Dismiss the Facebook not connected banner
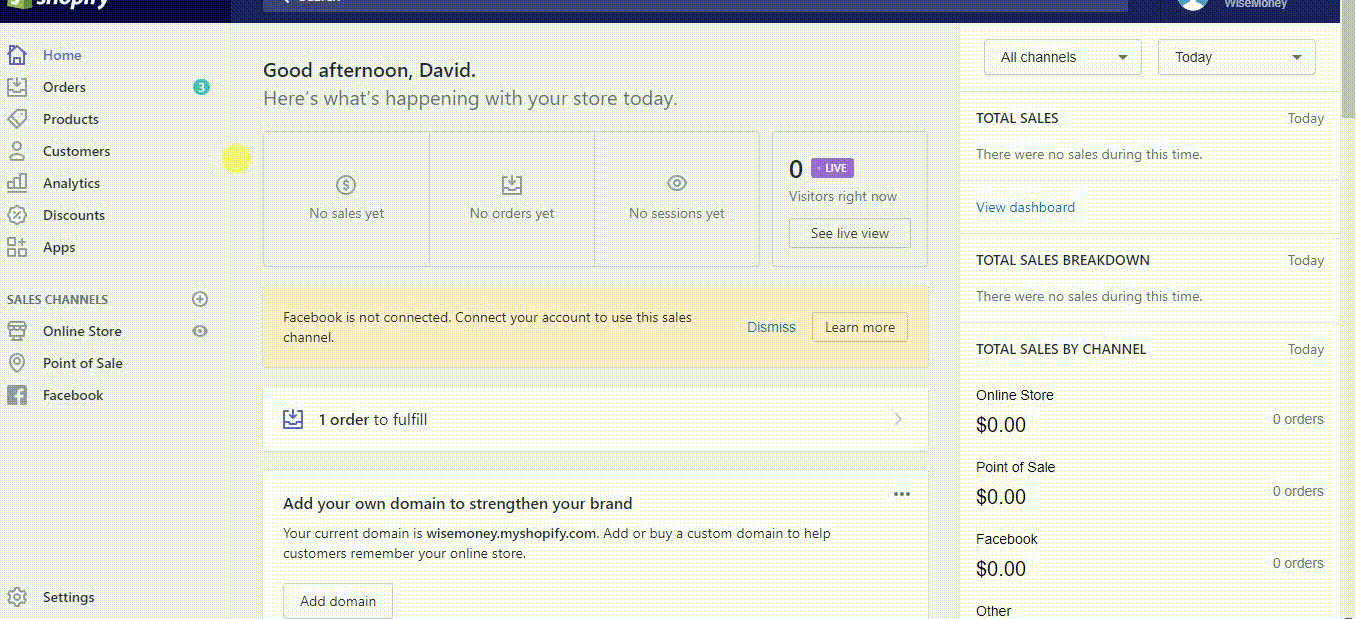 [x=771, y=327]
